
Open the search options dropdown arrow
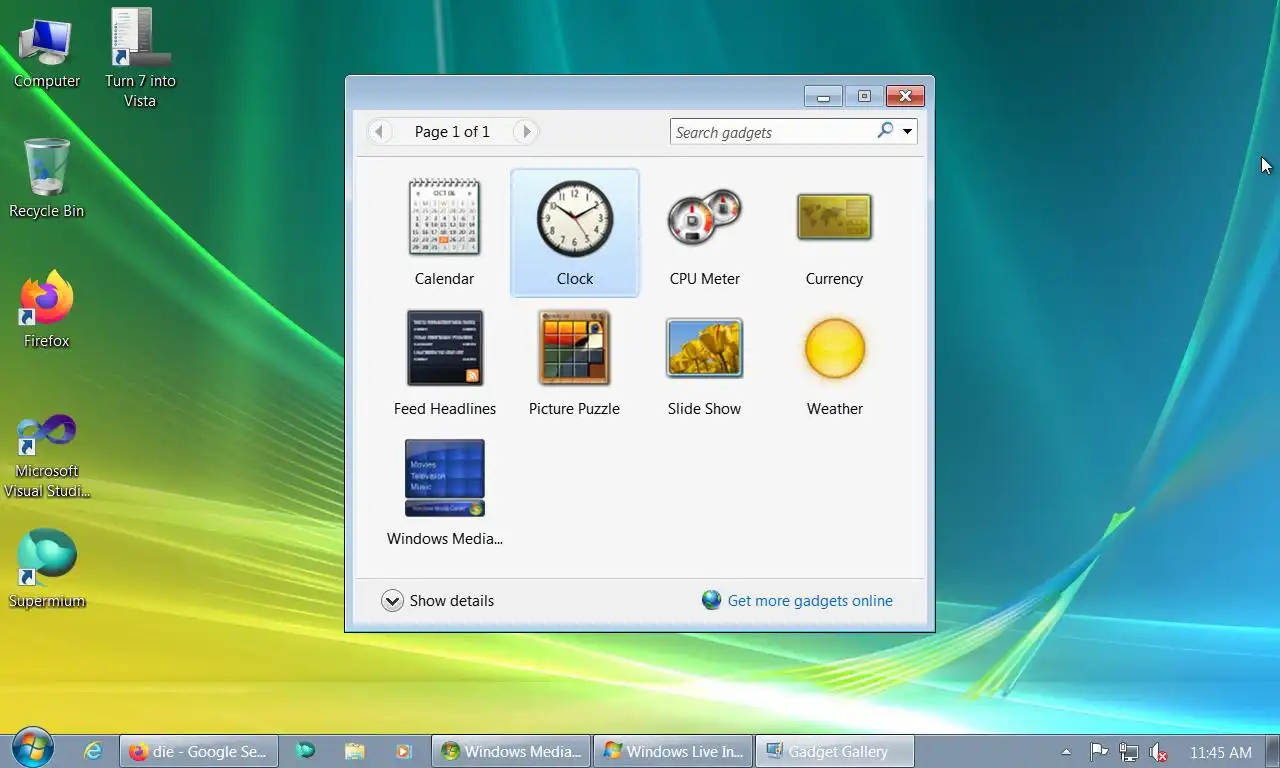907,132
